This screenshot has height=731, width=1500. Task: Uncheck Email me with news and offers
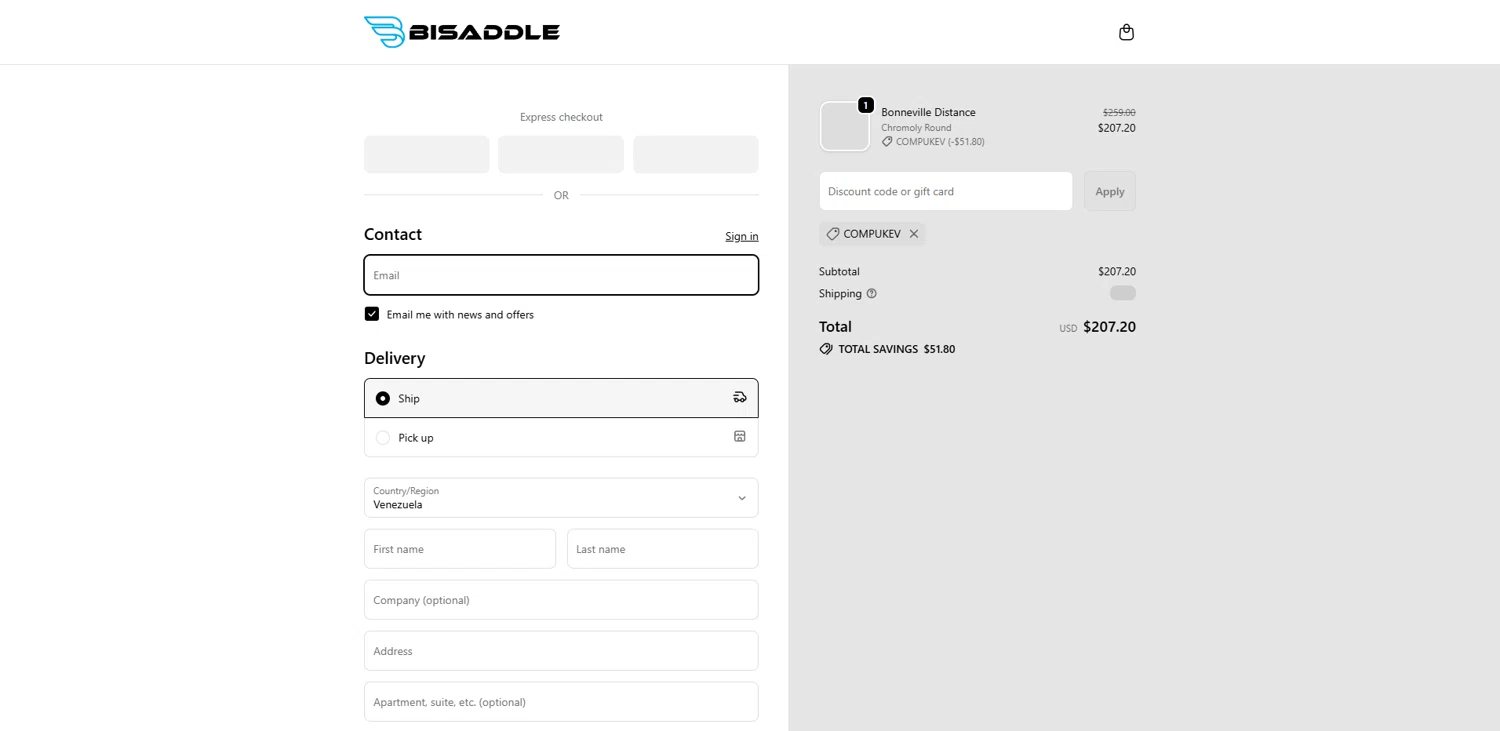[372, 314]
